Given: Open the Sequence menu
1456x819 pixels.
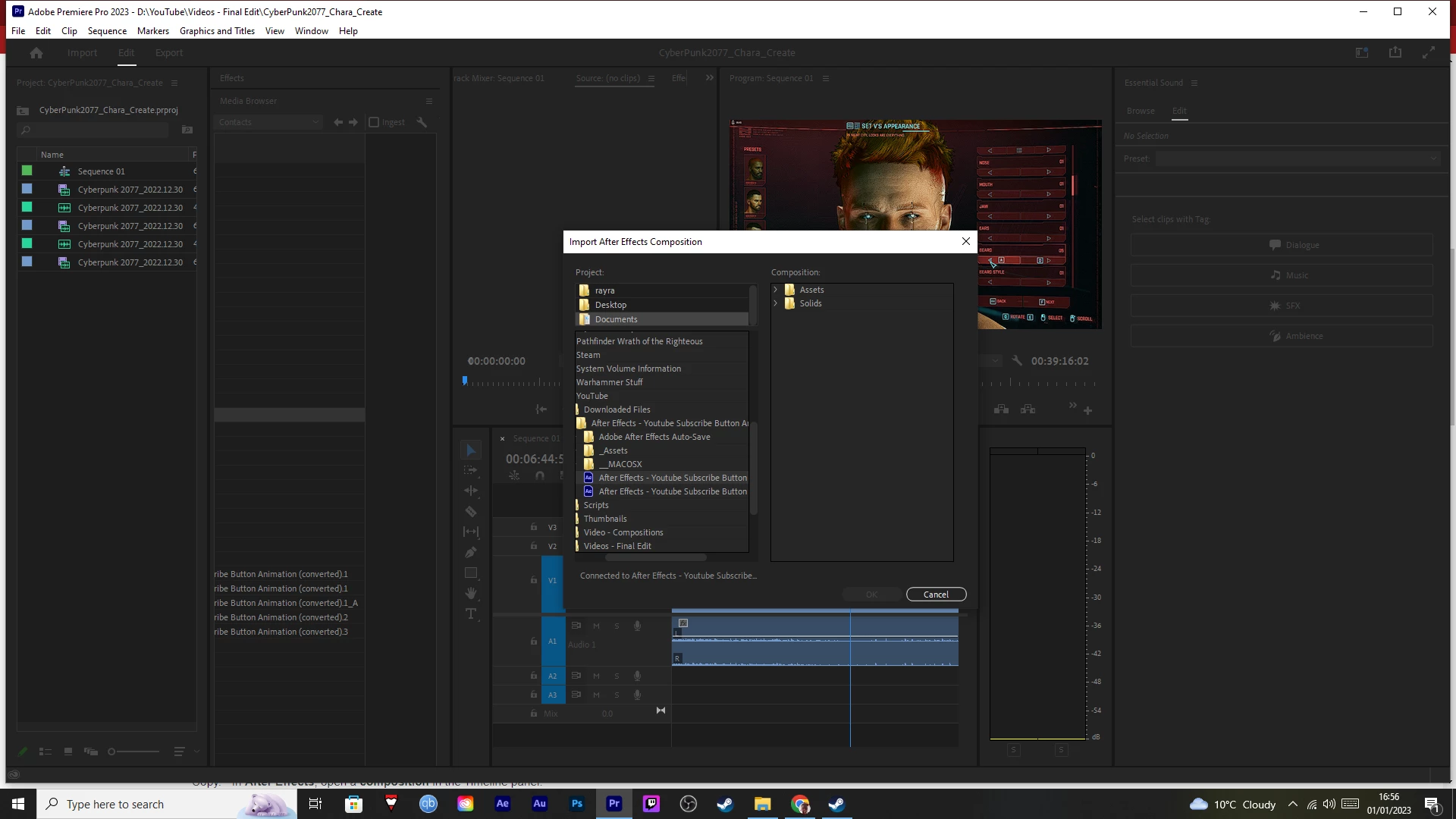Looking at the screenshot, I should pyautogui.click(x=107, y=31).
